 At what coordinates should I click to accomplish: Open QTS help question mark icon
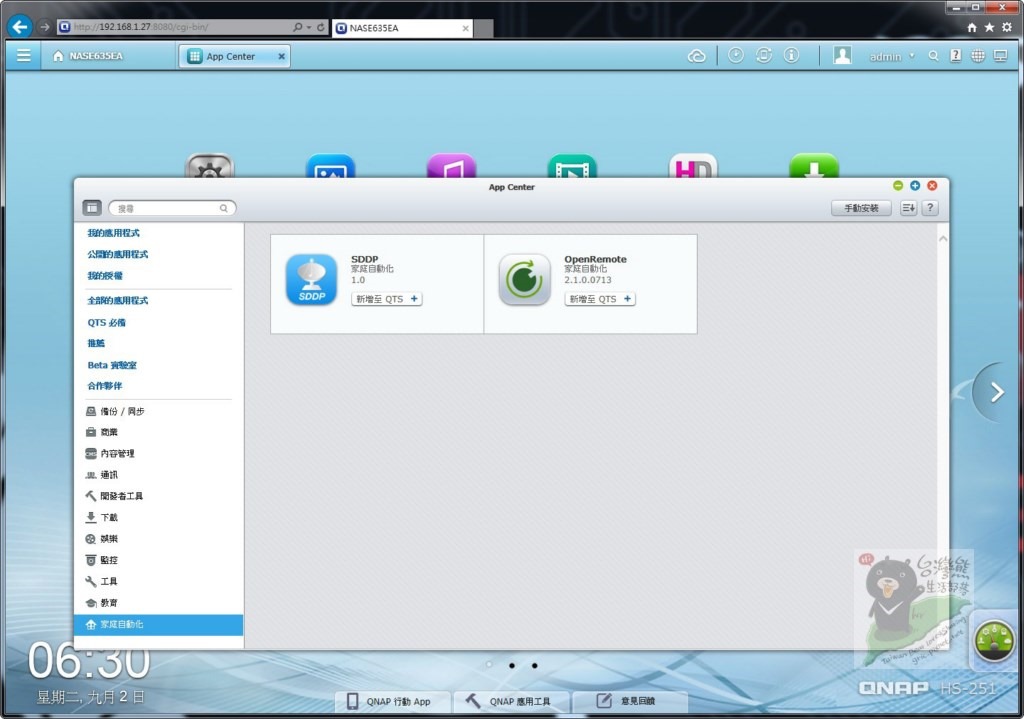[x=956, y=56]
